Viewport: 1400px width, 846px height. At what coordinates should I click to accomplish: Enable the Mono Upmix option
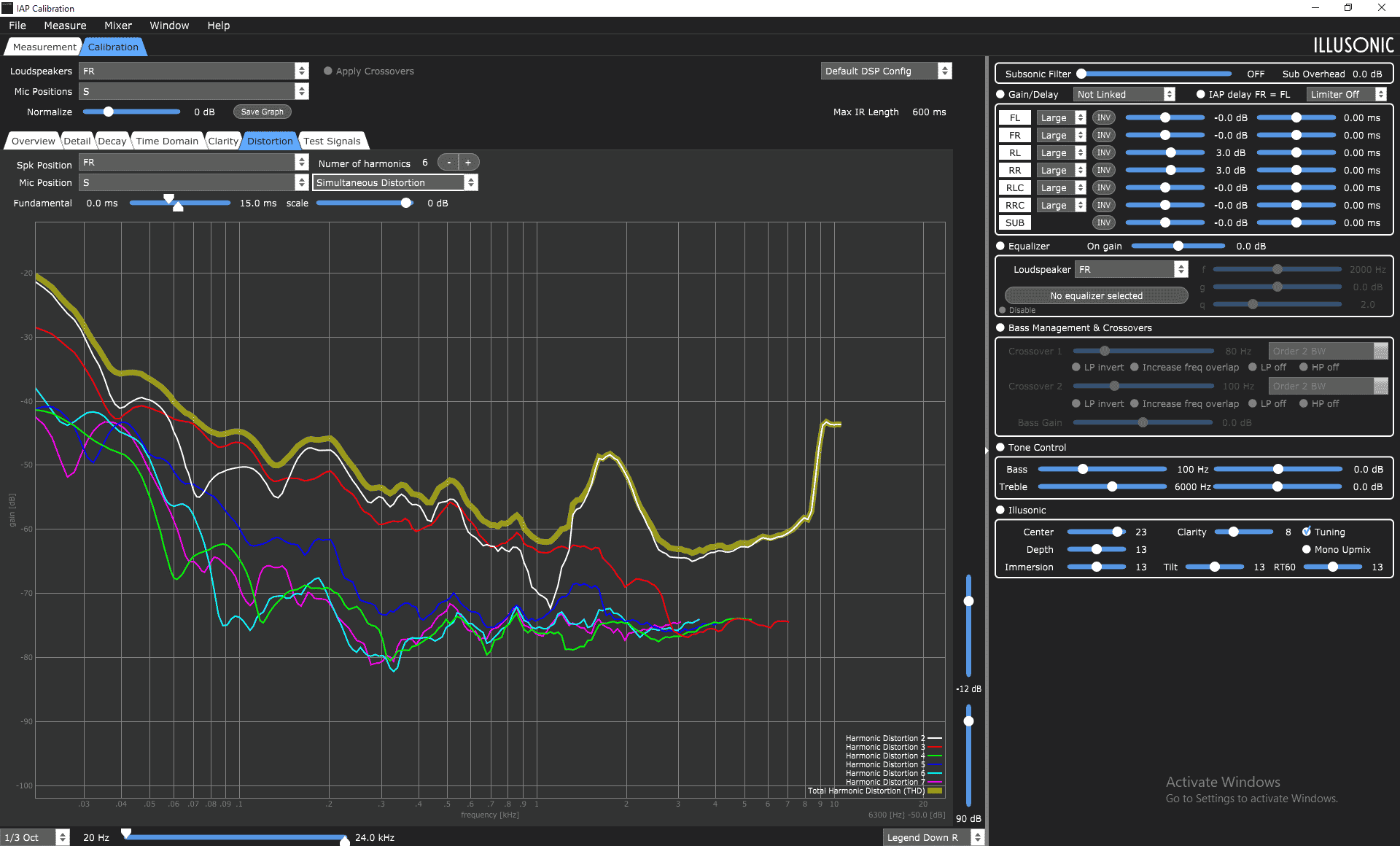pyautogui.click(x=1307, y=549)
